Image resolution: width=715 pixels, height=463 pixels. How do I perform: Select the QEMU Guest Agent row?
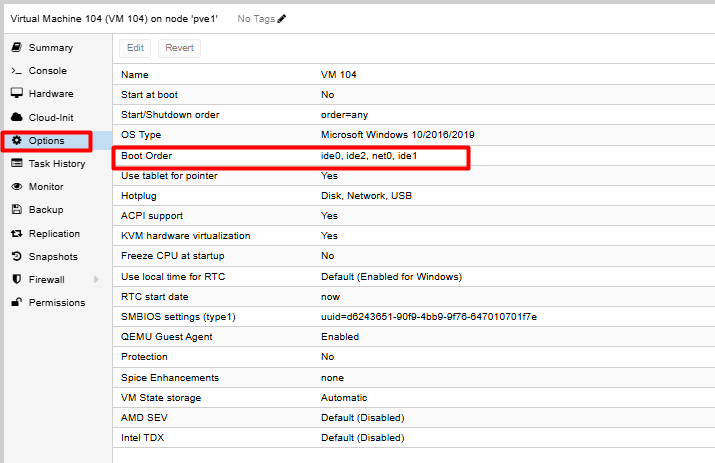coord(414,337)
